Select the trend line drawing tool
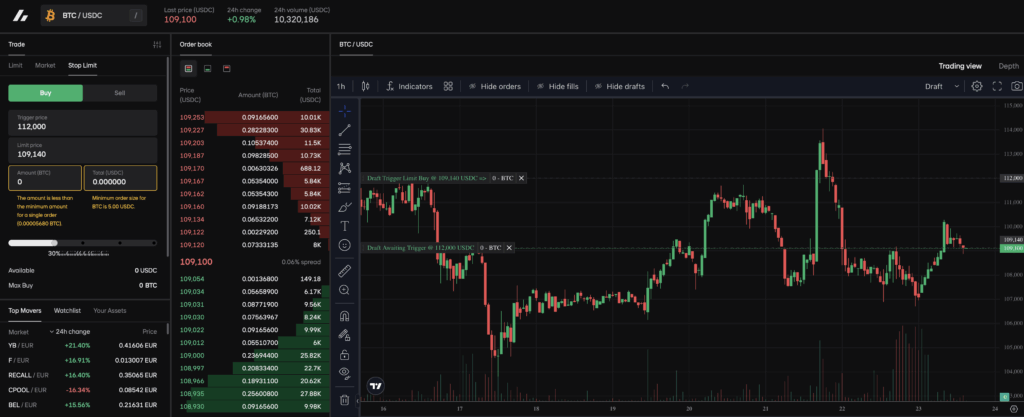The height and width of the screenshot is (417, 1024). coord(345,129)
